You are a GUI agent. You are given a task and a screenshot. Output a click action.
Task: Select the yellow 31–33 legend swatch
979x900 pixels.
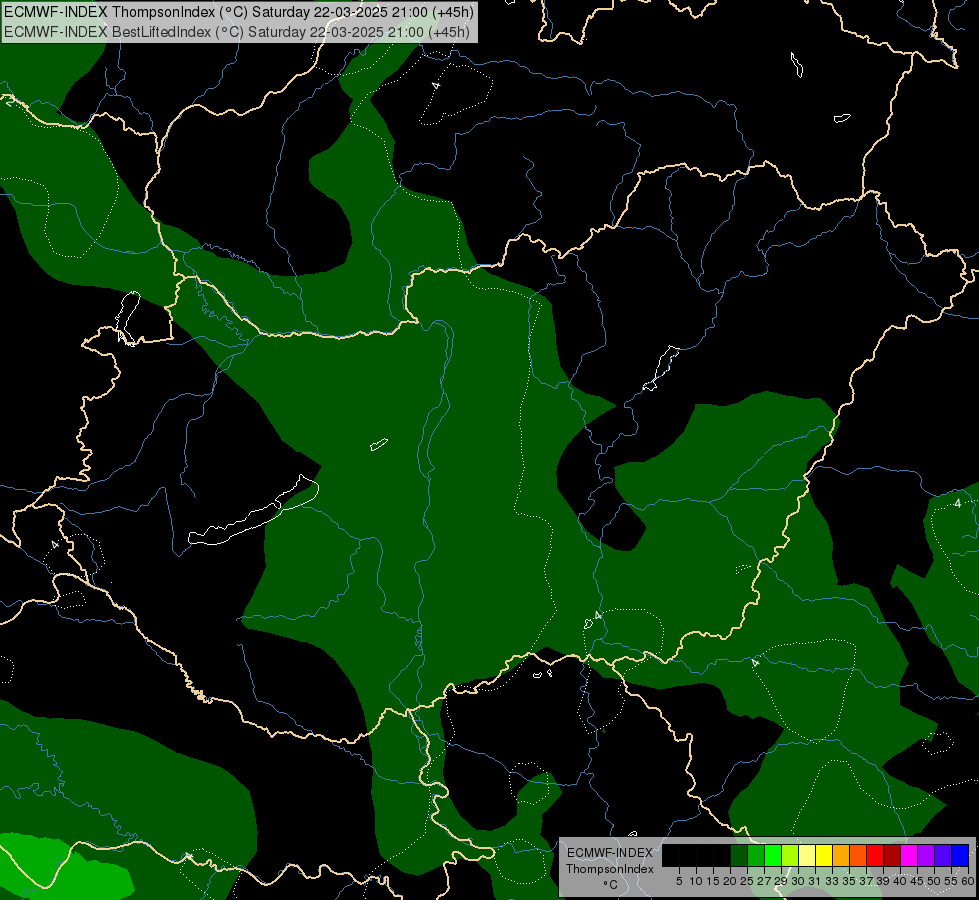pos(824,855)
